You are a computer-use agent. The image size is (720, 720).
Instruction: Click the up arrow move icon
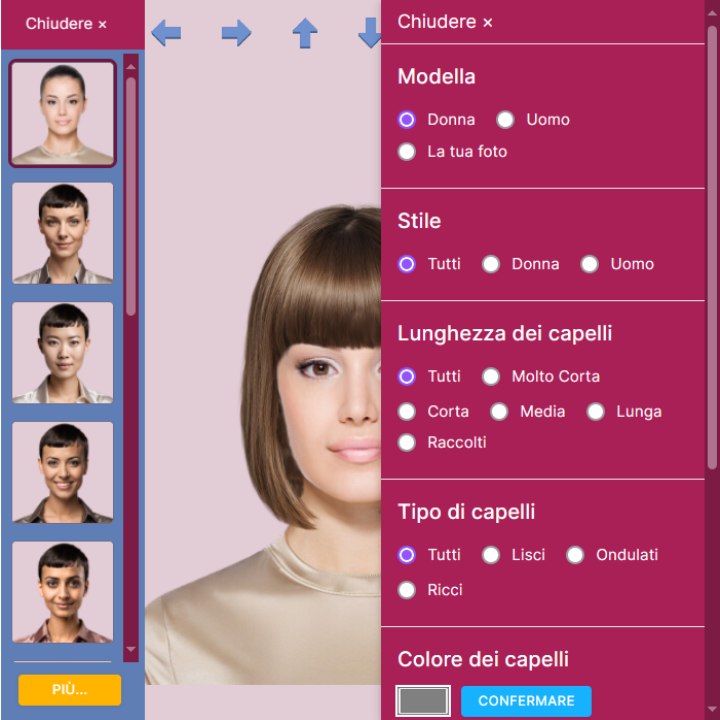click(x=304, y=33)
